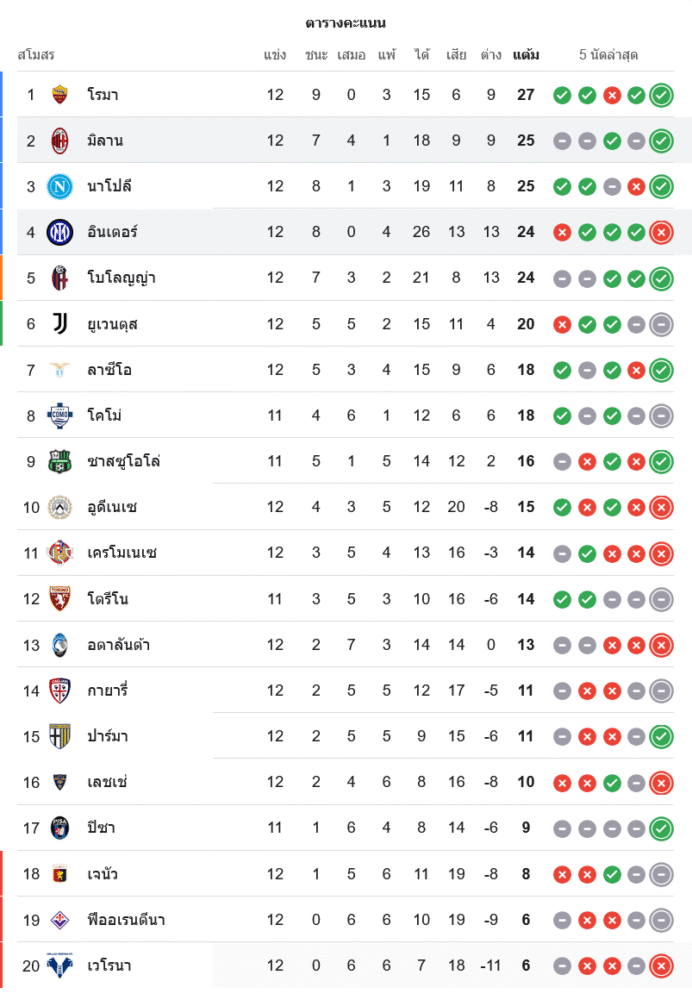The width and height of the screenshot is (692, 1000).
Task: Click the Fiorentina purple crest icon
Action: [60, 920]
